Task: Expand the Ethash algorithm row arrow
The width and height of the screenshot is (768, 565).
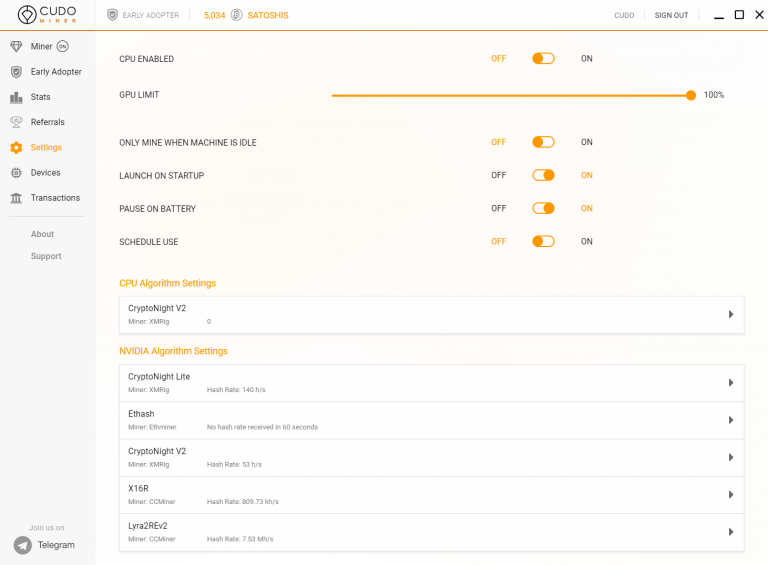Action: pyautogui.click(x=730, y=420)
